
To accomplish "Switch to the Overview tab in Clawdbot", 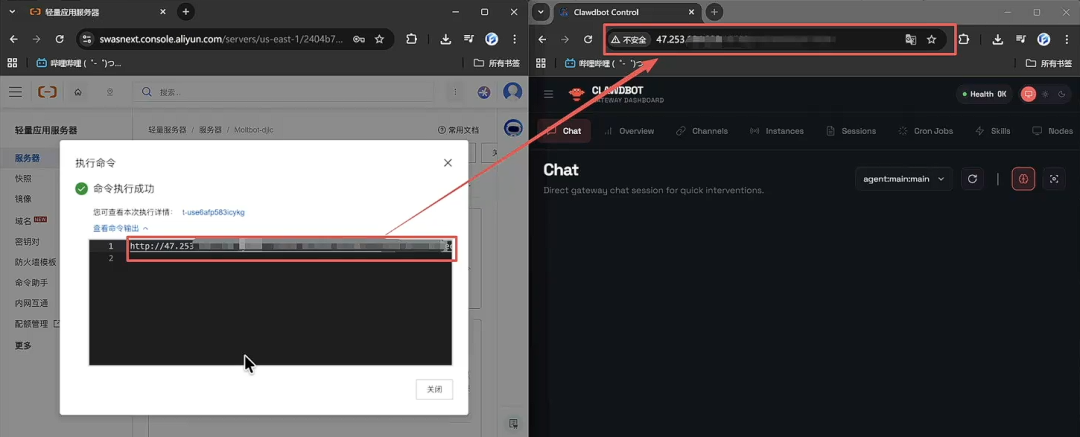I will tap(629, 131).
